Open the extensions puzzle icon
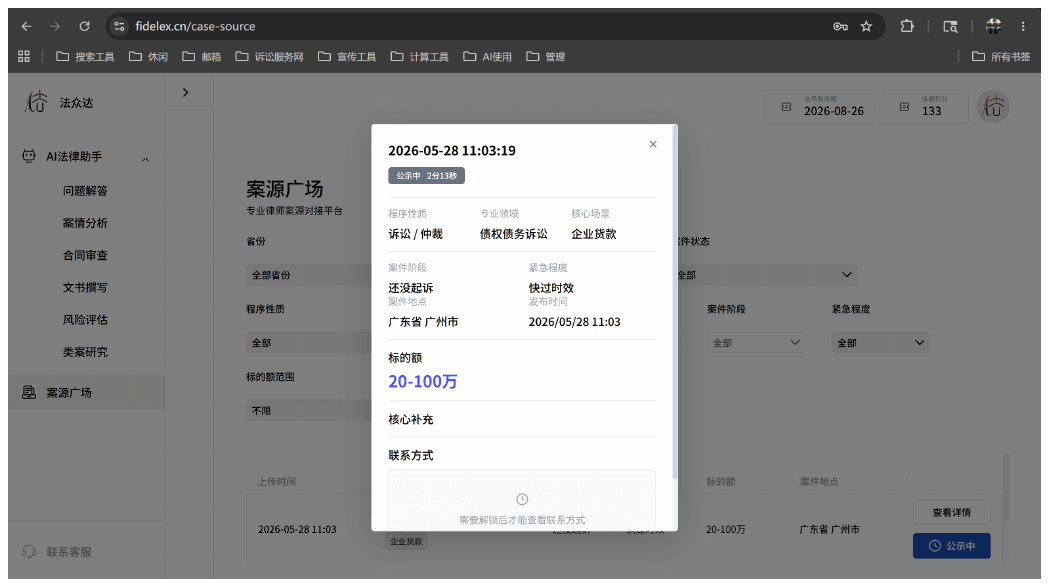This screenshot has width=1049, height=587. [x=907, y=26]
